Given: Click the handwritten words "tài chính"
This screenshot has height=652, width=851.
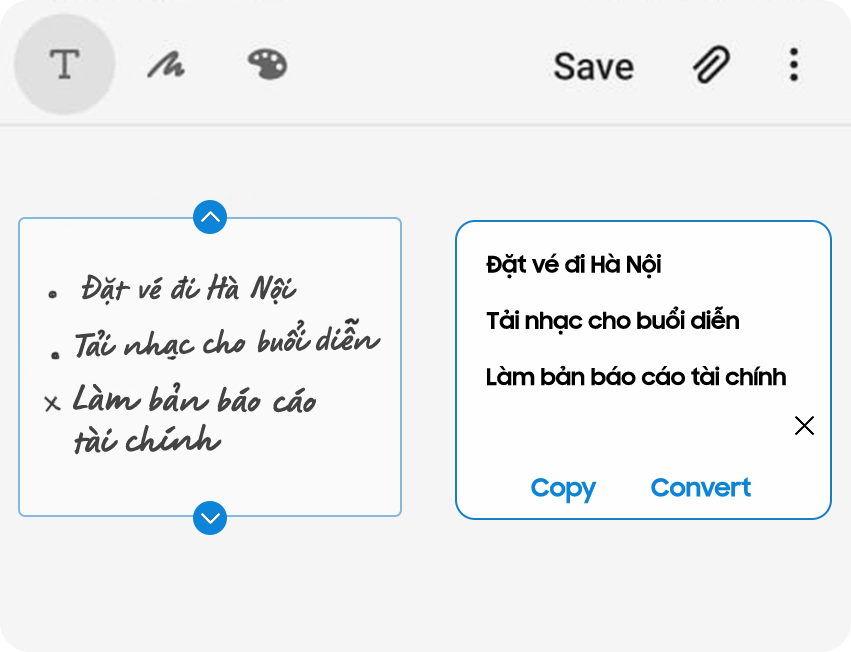Looking at the screenshot, I should 147,439.
